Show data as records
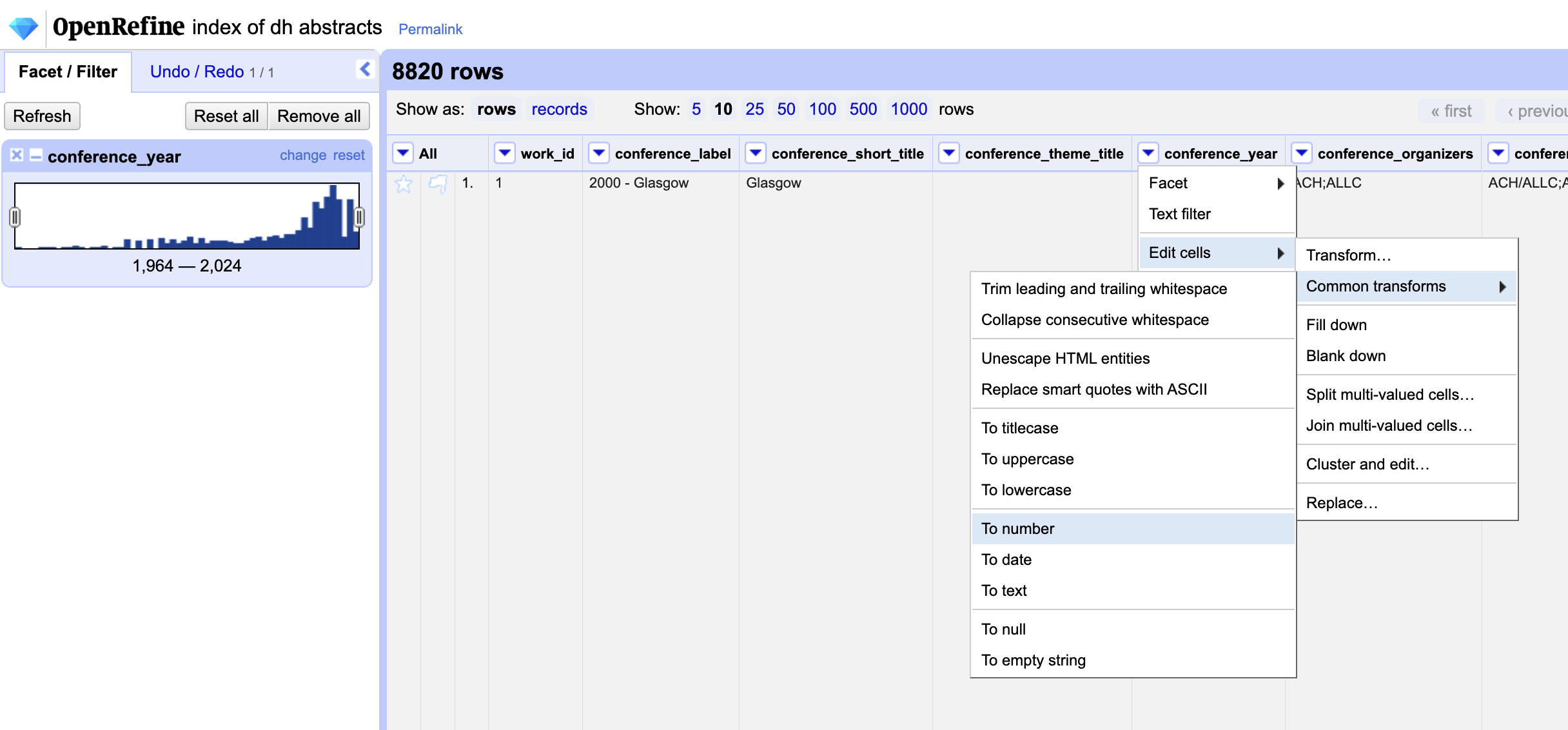 [x=559, y=109]
